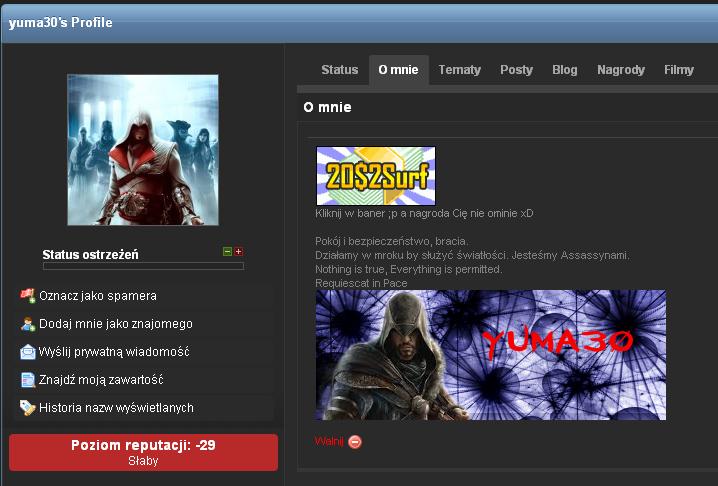The height and width of the screenshot is (486, 718).
Task: Click the document find content icon
Action: (27, 380)
